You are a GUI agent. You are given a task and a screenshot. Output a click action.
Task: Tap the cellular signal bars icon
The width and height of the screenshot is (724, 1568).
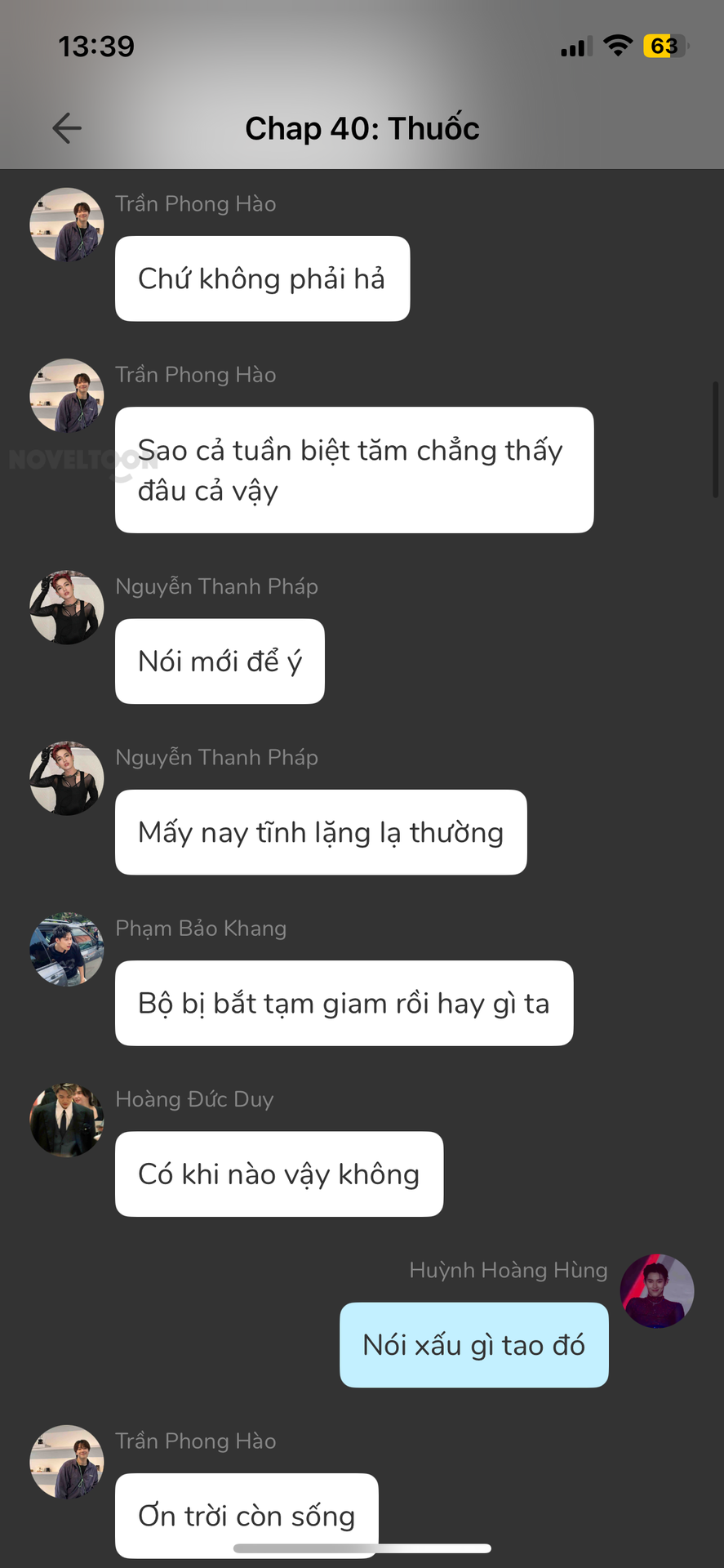click(x=577, y=47)
